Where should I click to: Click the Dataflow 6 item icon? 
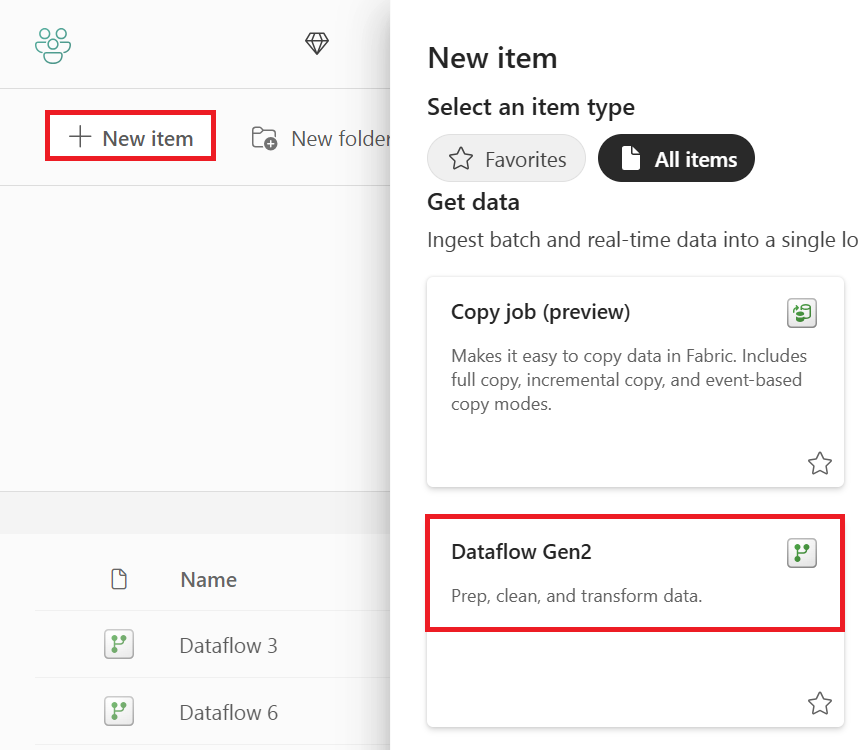tap(119, 712)
